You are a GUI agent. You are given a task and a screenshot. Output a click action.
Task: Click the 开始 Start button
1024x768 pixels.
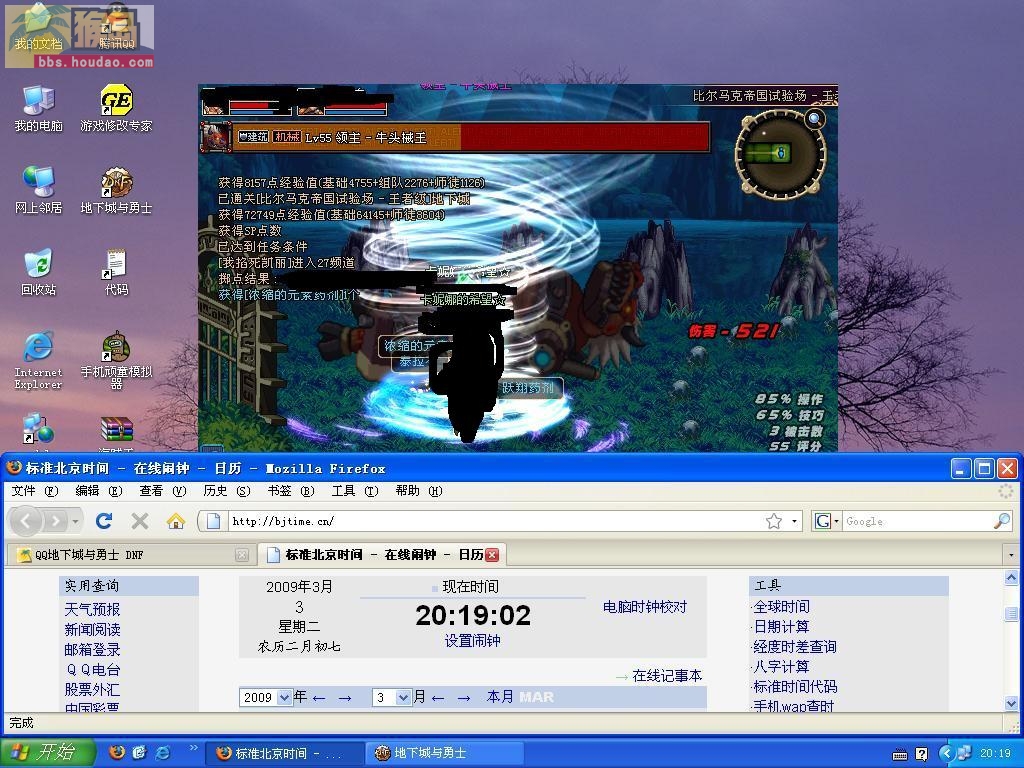point(48,752)
